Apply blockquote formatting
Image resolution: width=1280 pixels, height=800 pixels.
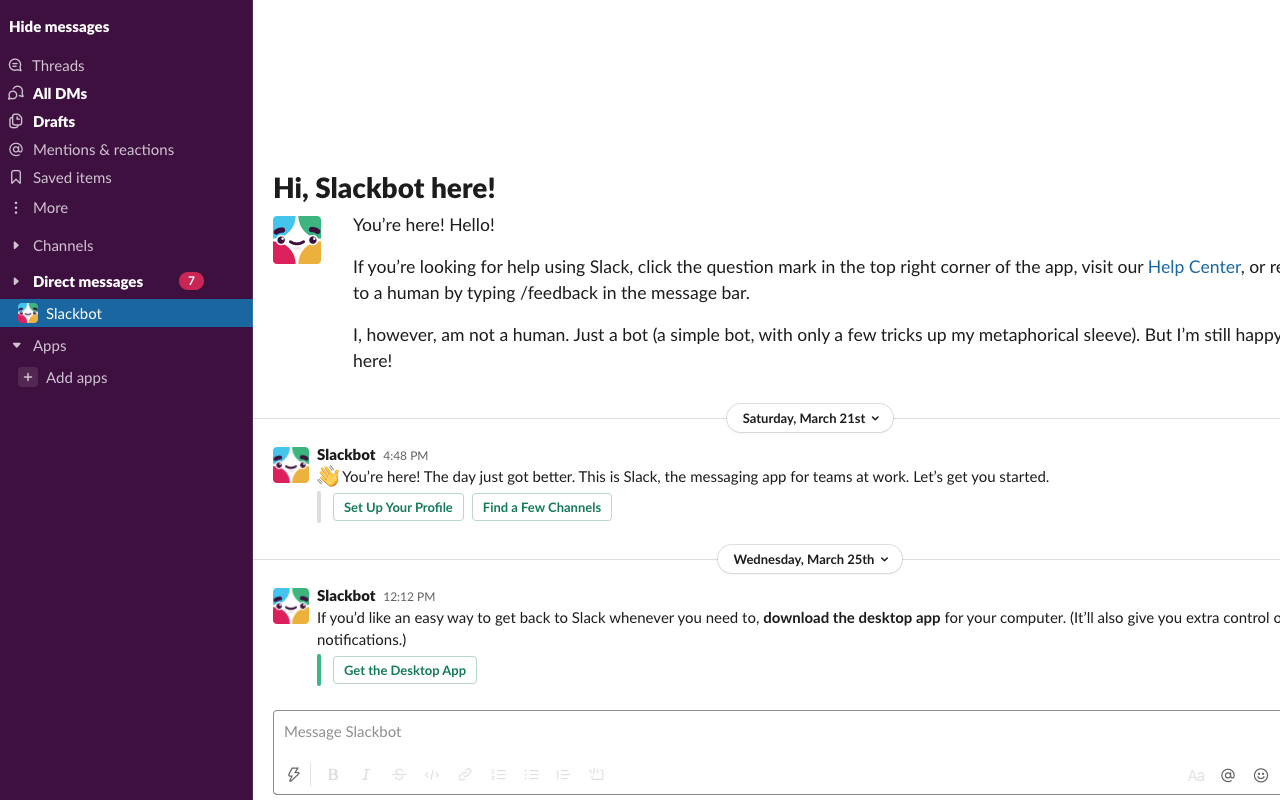click(x=563, y=774)
